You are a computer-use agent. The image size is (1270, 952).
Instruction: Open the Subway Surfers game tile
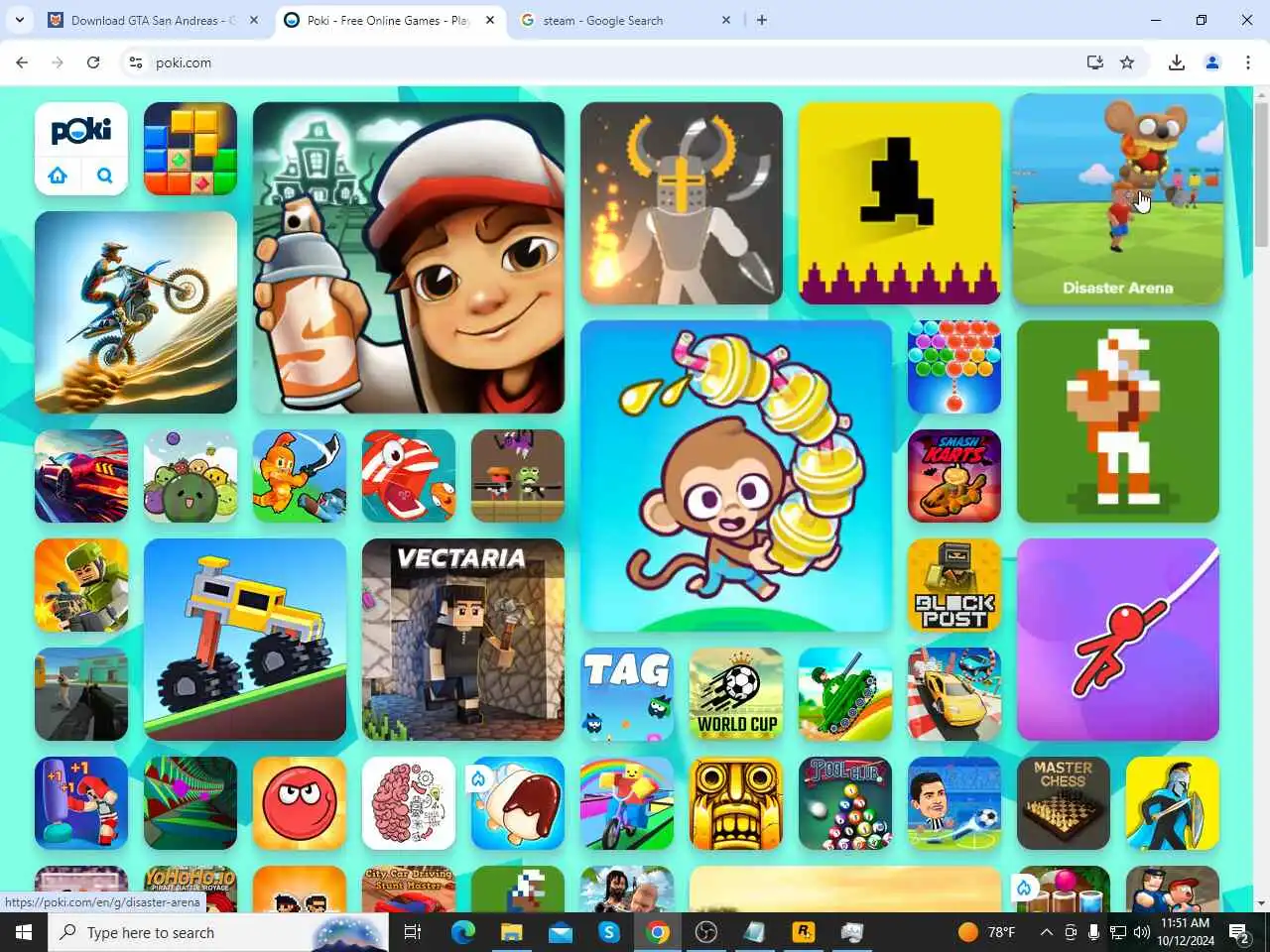[409, 258]
